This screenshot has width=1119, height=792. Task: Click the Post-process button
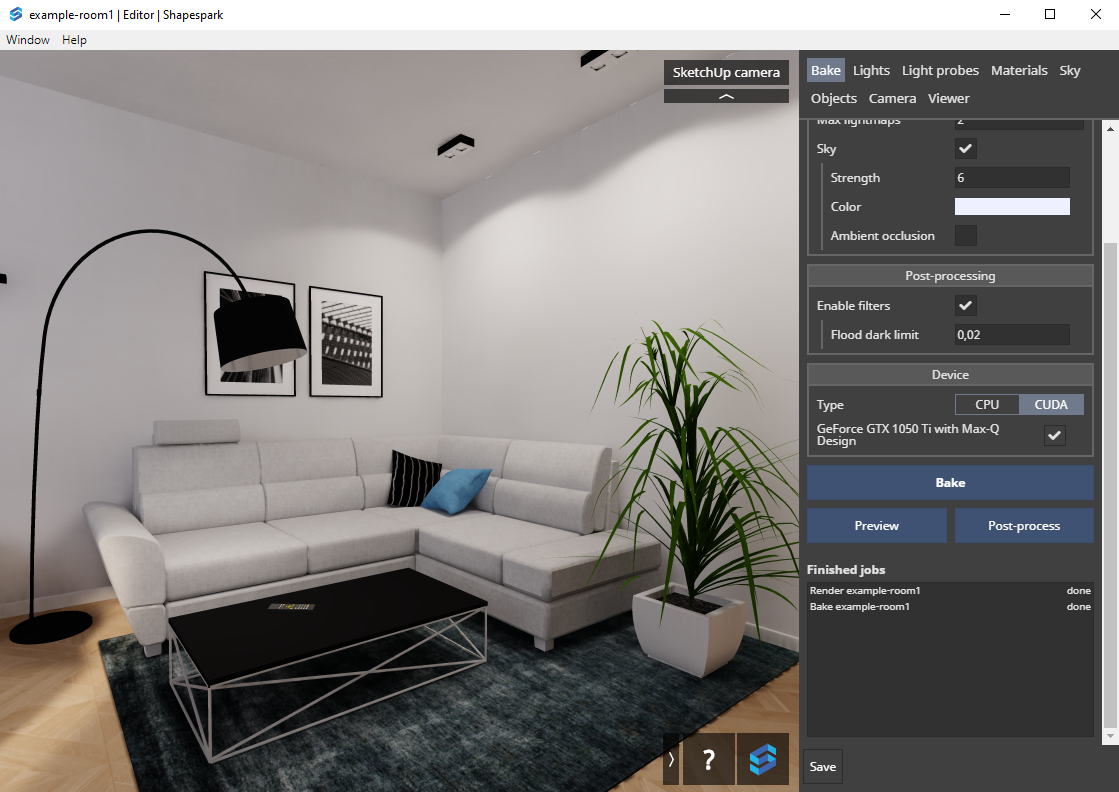pos(1024,526)
